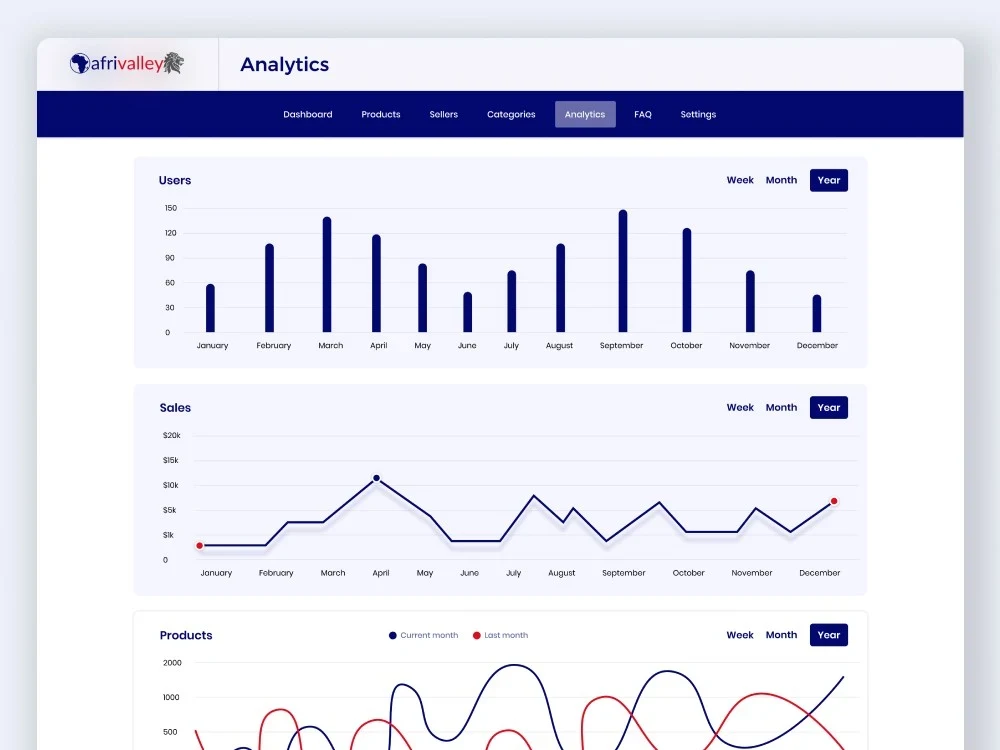Viewport: 1000px width, 750px height.
Task: Navigate to the Sellers section
Action: (x=443, y=114)
